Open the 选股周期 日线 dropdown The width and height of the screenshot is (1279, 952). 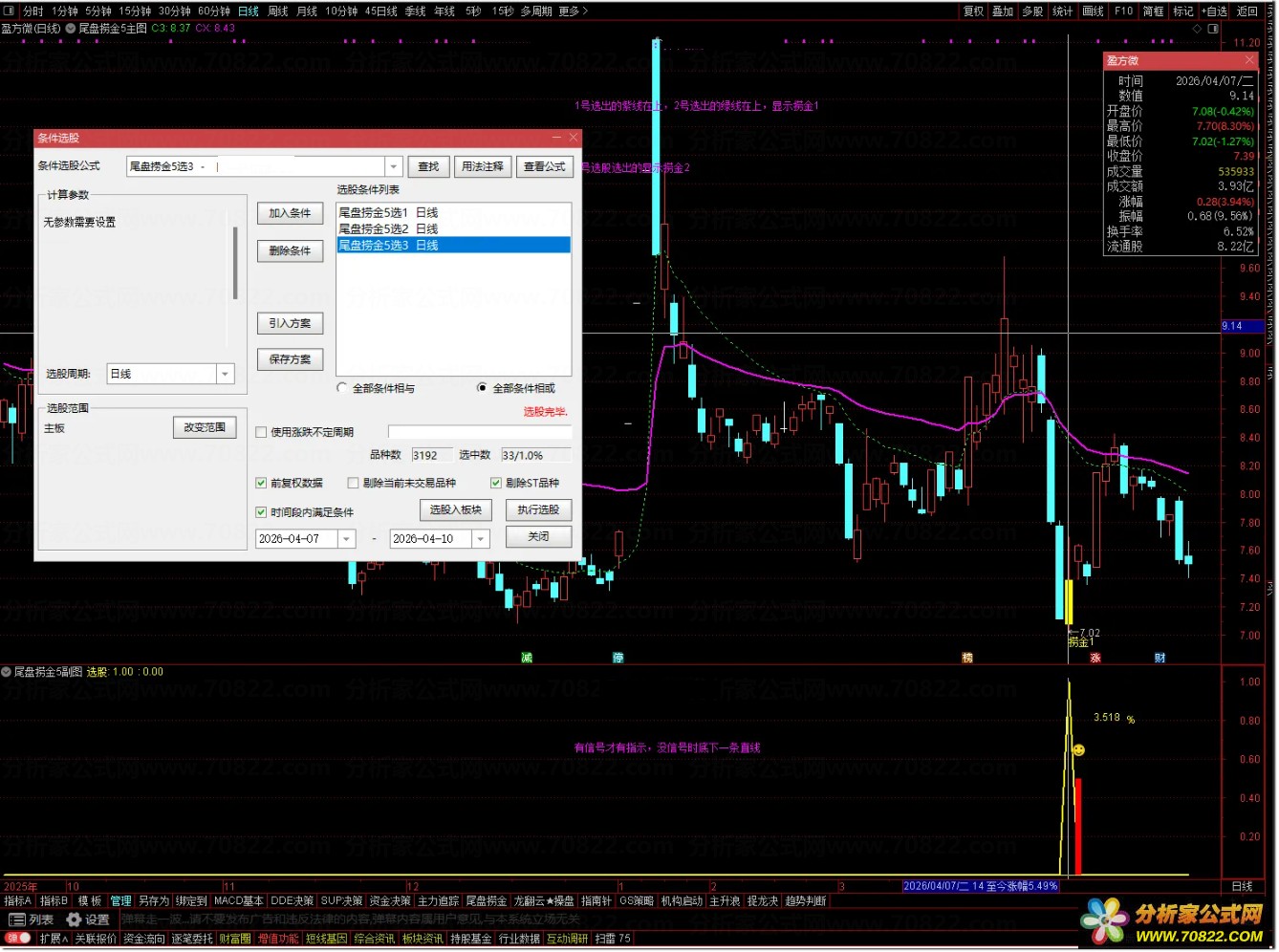click(x=225, y=374)
